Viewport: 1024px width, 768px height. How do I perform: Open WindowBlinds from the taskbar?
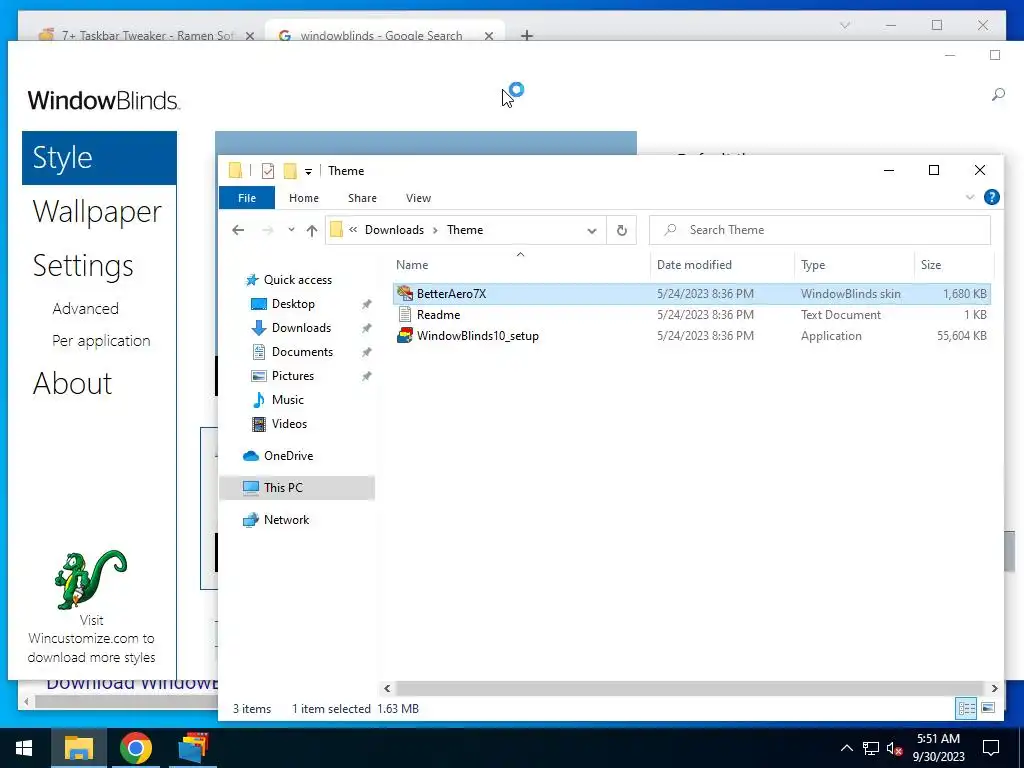[193, 748]
